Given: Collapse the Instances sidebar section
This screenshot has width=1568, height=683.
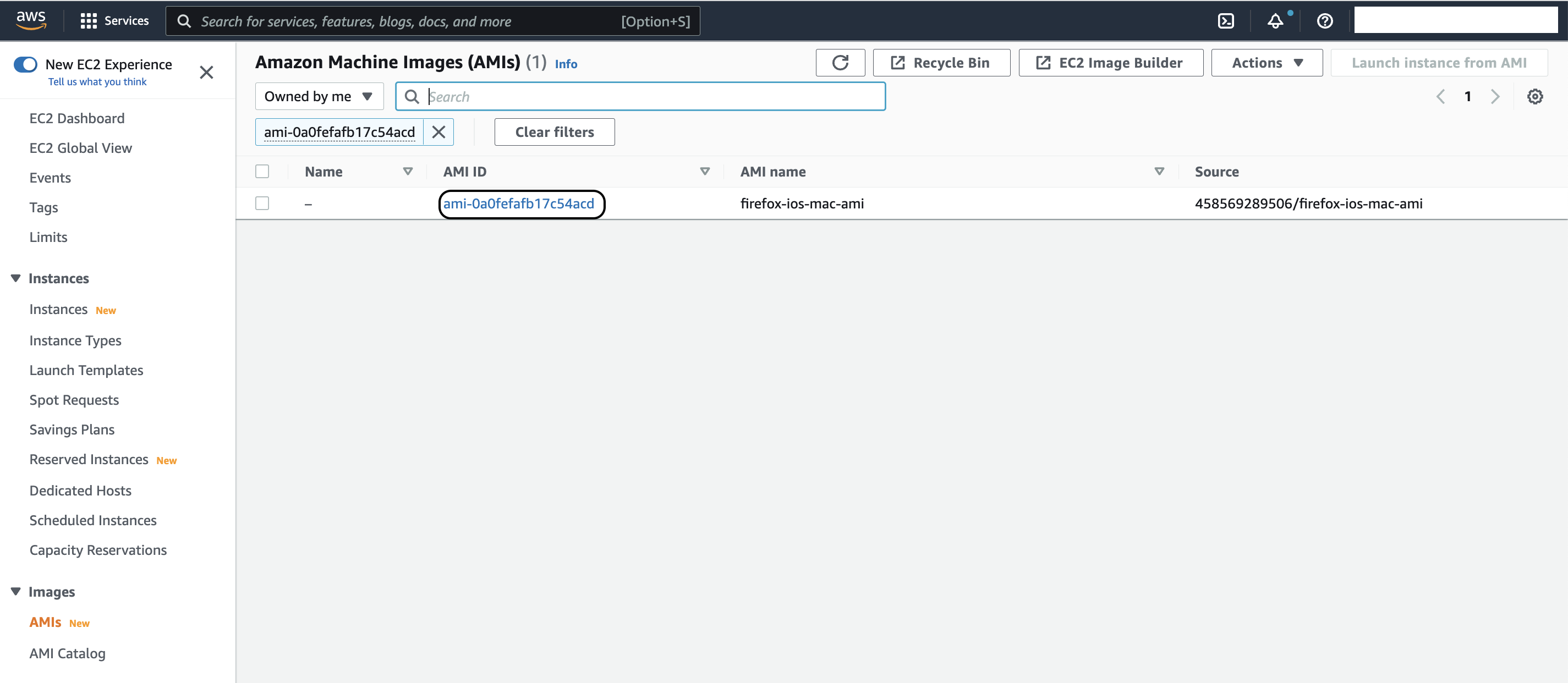Looking at the screenshot, I should coord(16,278).
